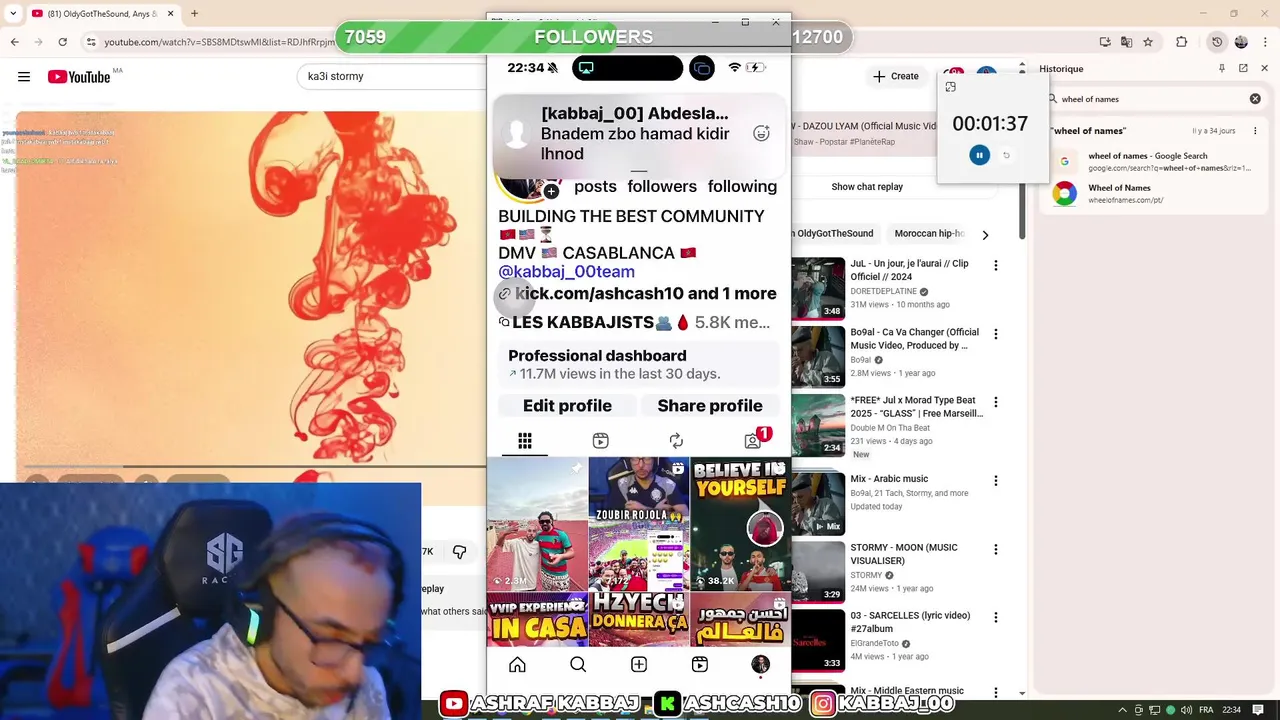Screen dimensions: 1280x720
Task: Open options for STORMY - MOON video
Action: point(995,549)
